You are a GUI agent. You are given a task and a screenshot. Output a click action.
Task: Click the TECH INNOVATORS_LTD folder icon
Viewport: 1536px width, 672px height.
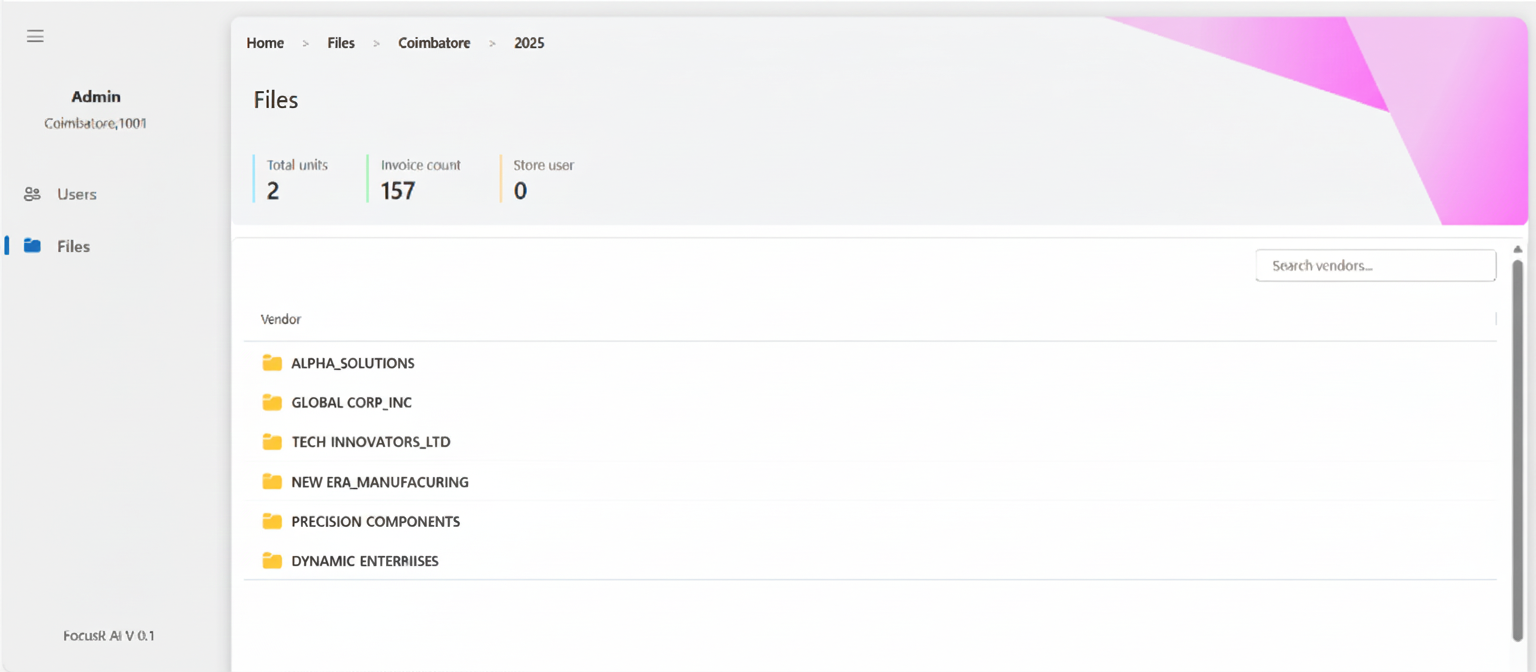271,442
